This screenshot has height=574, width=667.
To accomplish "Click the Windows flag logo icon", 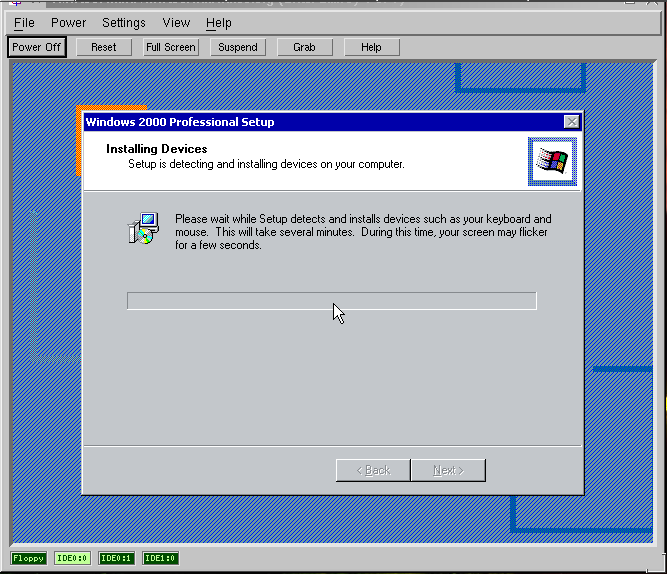I will pos(552,161).
